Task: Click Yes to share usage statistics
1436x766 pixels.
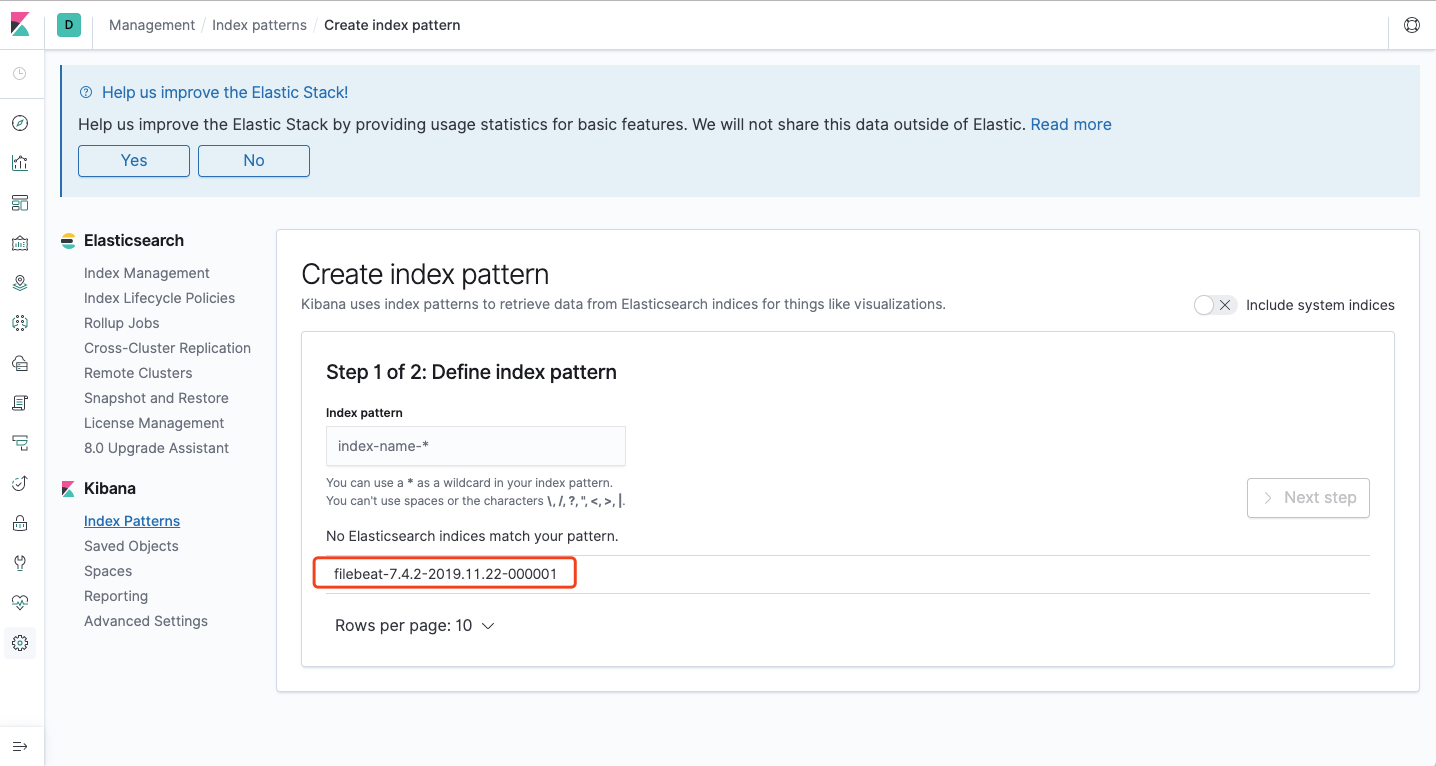Action: pyautogui.click(x=134, y=160)
